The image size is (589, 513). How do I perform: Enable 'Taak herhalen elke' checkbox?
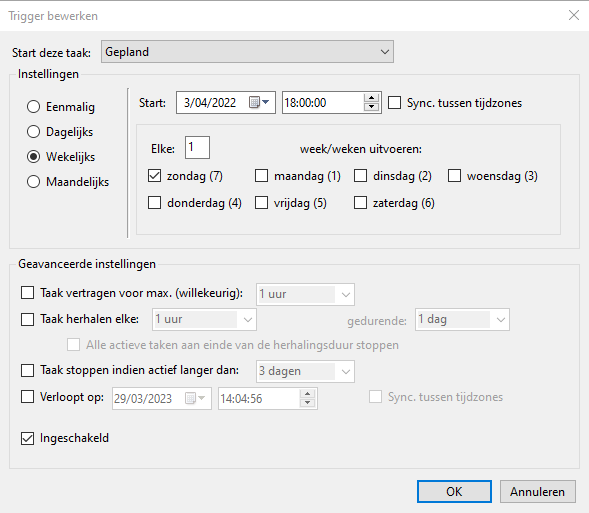(x=27, y=319)
